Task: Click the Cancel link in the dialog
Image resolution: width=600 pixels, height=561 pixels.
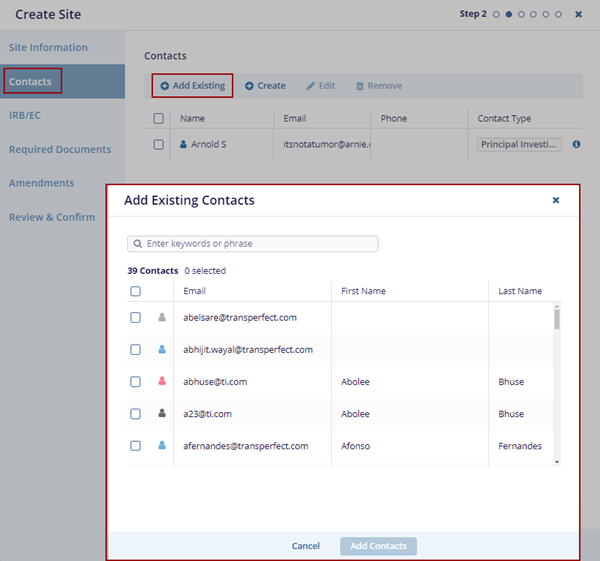Action: point(305,546)
